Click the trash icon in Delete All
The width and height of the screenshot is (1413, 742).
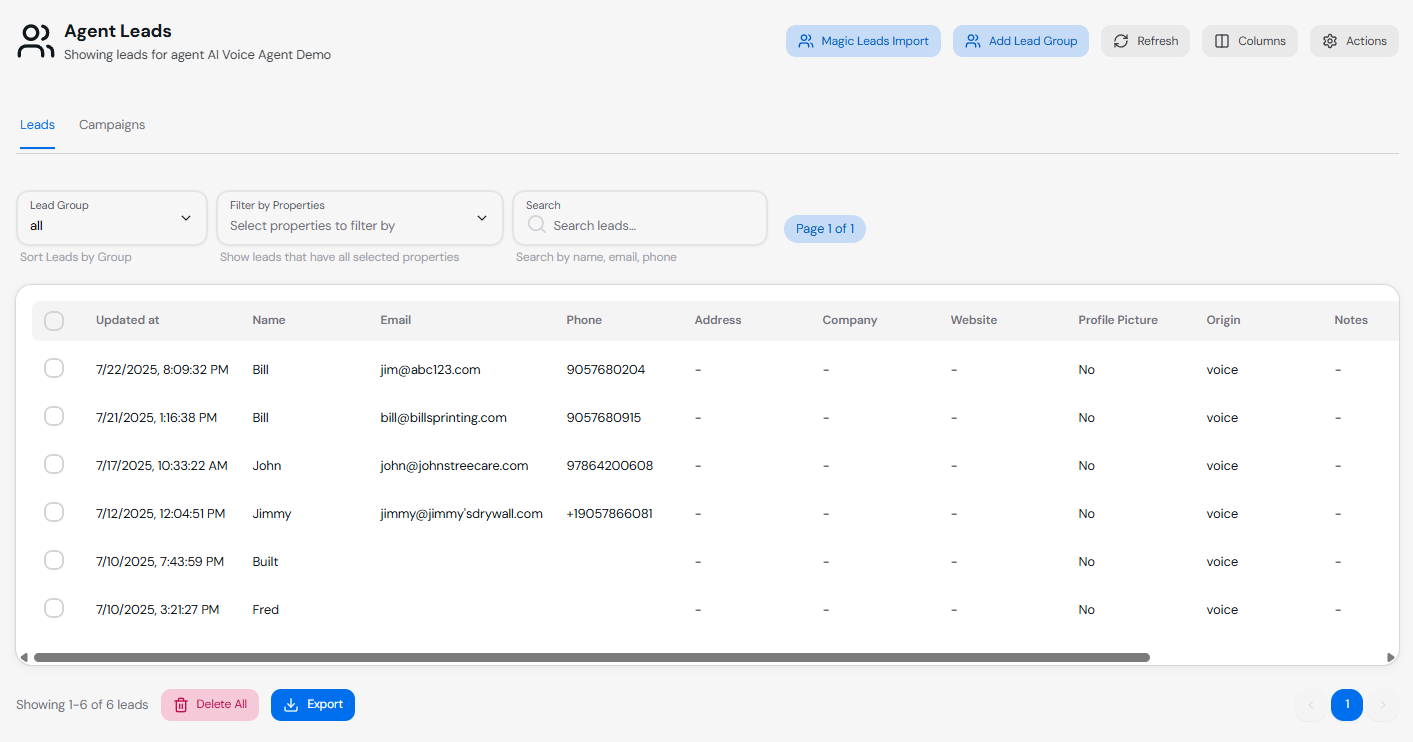tap(181, 705)
